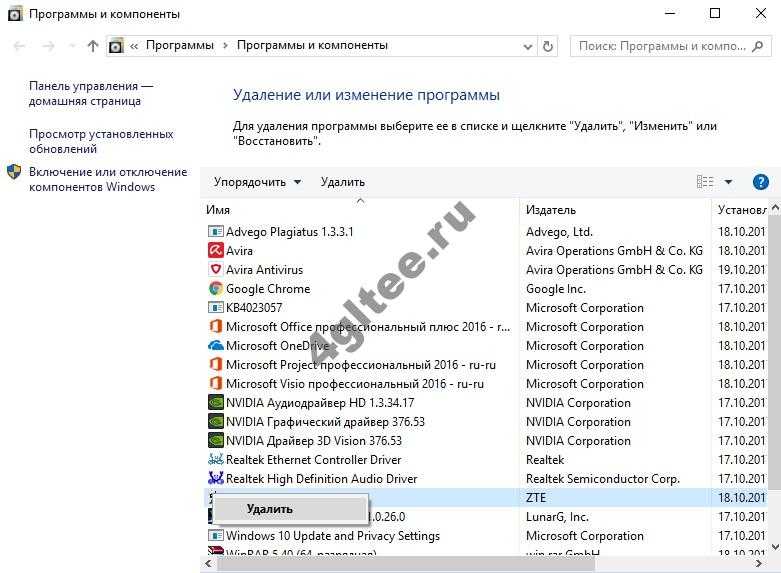Click the Программы breadcrumb segment
Screen dimensions: 781x573
[x=180, y=45]
